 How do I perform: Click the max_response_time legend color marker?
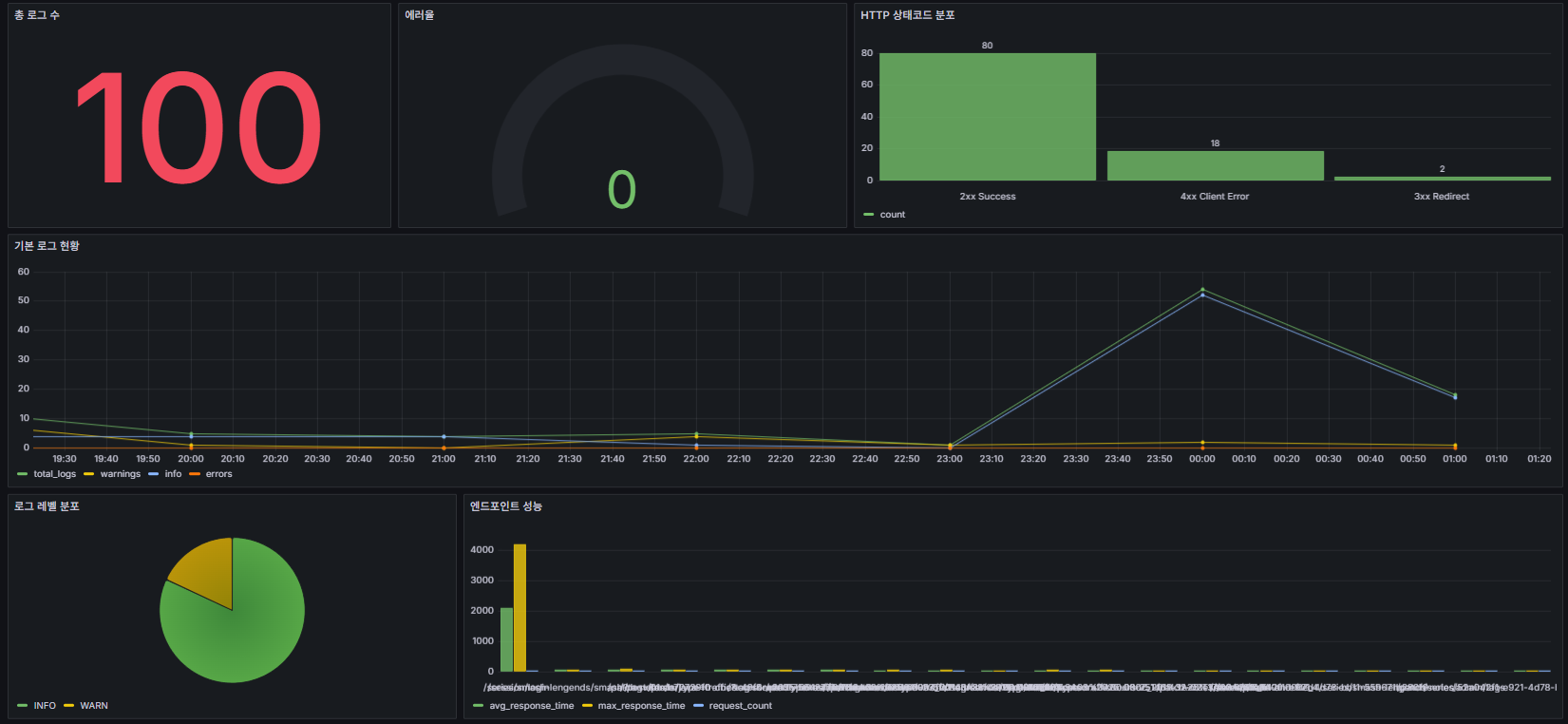click(x=587, y=706)
